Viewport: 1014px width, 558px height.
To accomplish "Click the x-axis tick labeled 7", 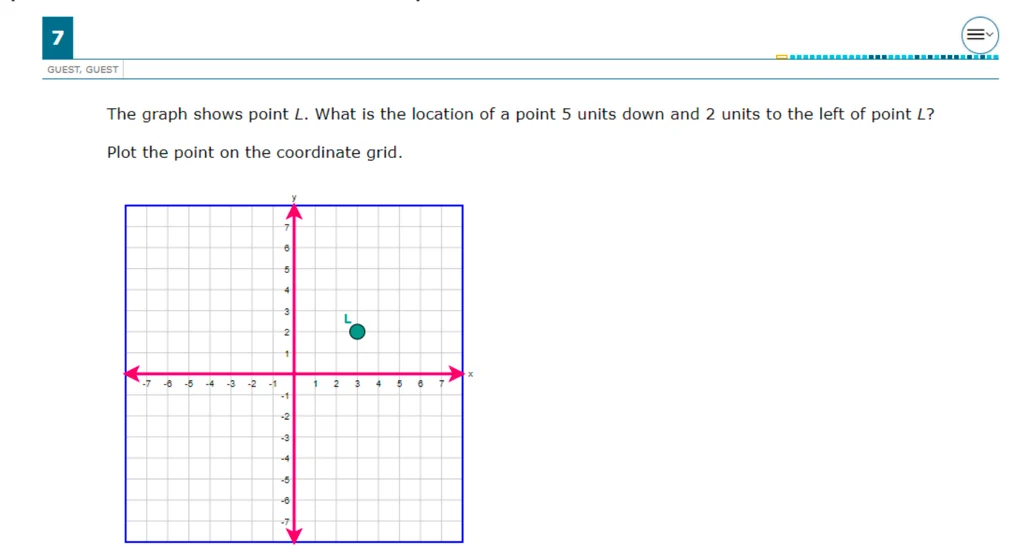I will coord(442,383).
